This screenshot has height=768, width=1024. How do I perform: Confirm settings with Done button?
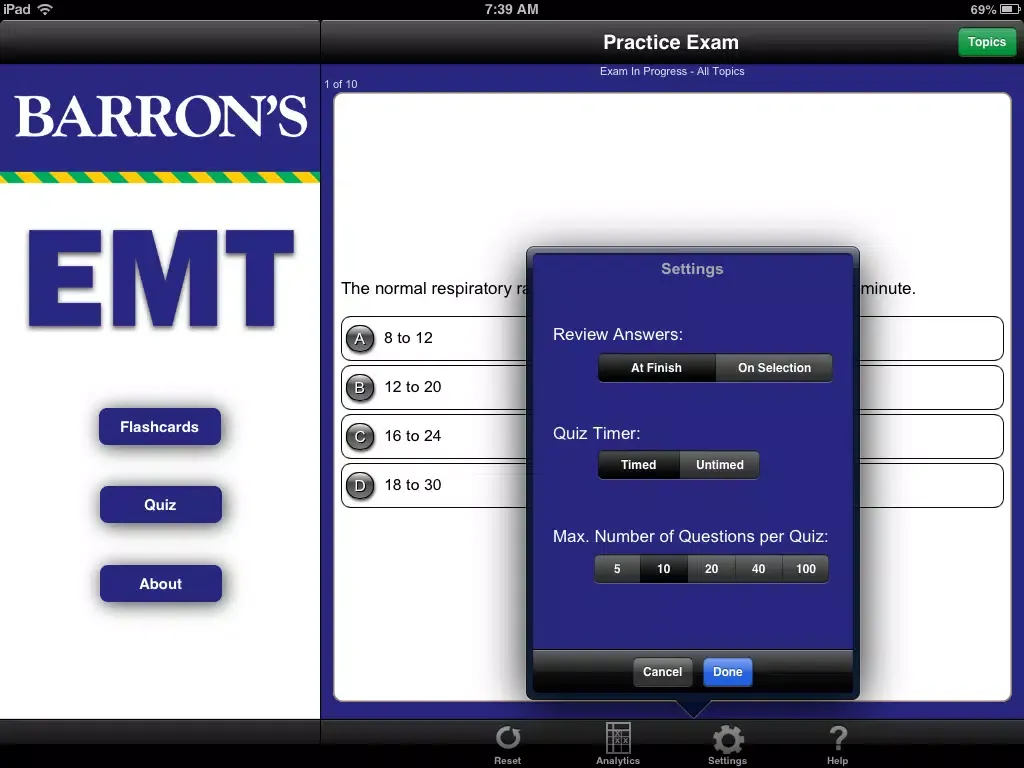point(728,672)
